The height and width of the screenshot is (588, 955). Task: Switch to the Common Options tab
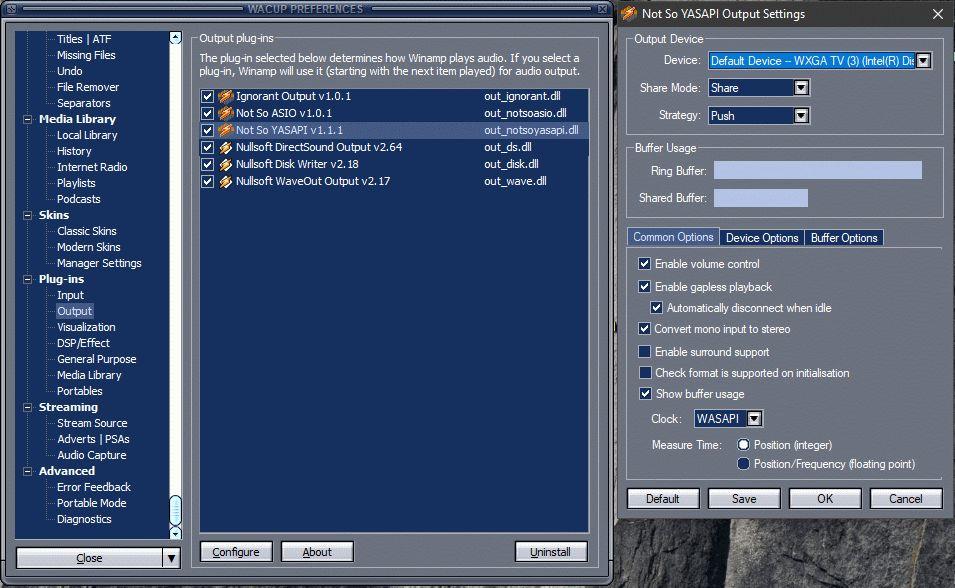click(x=673, y=237)
